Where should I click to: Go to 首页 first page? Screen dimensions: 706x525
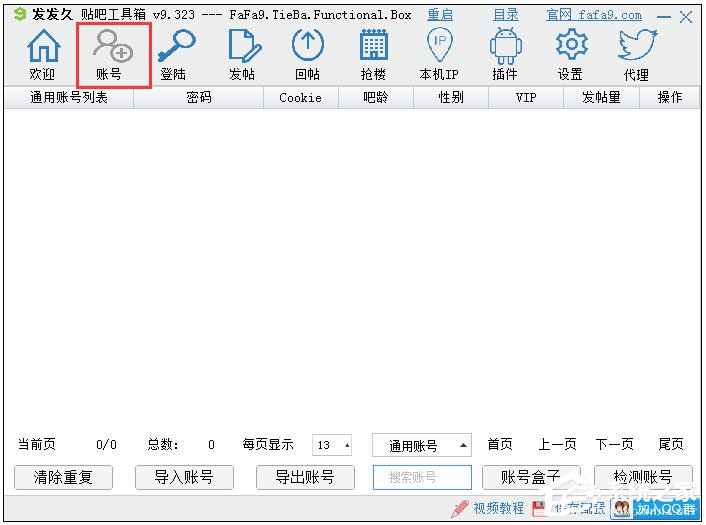(500, 444)
